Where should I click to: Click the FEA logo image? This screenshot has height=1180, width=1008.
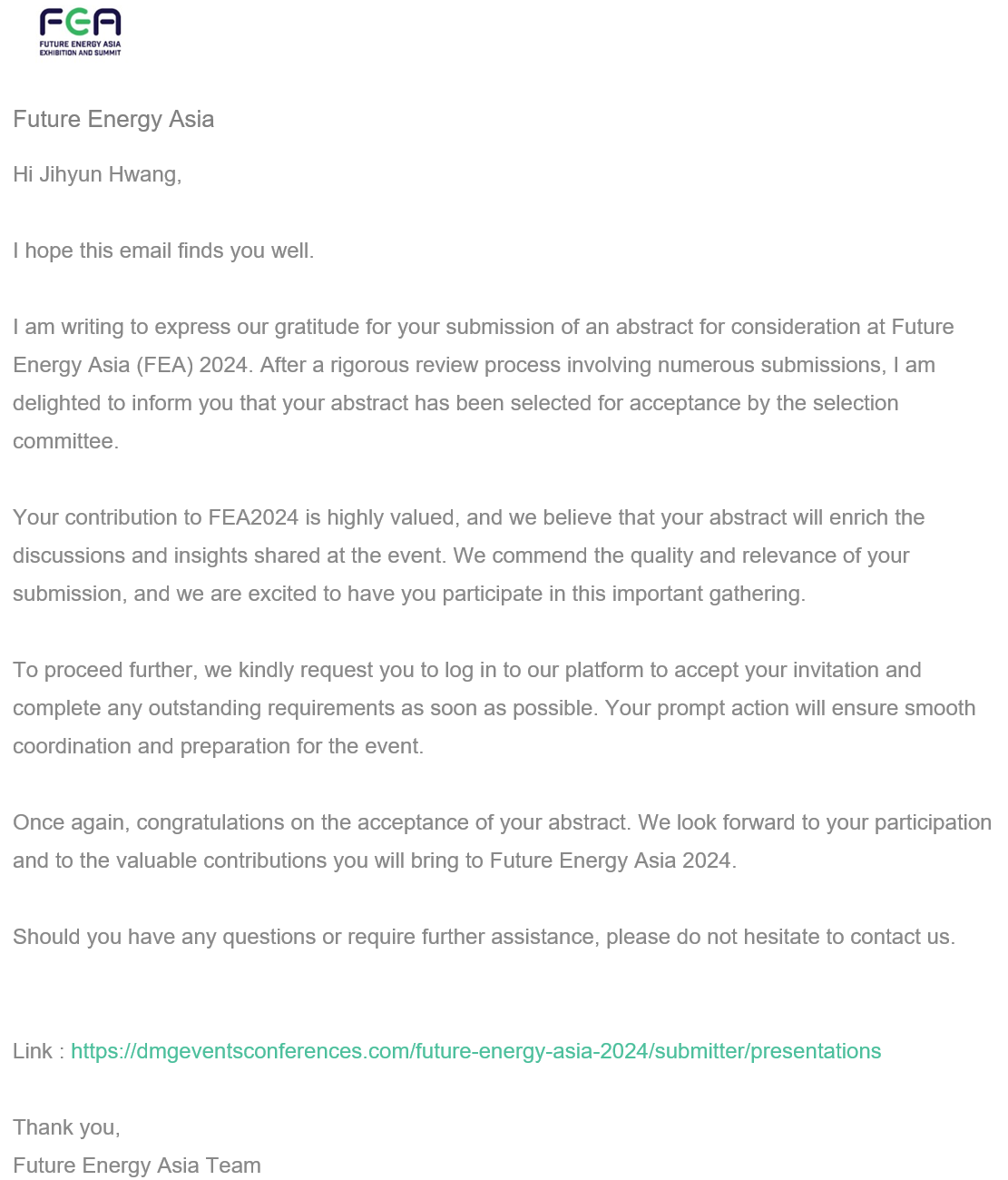coord(80,33)
